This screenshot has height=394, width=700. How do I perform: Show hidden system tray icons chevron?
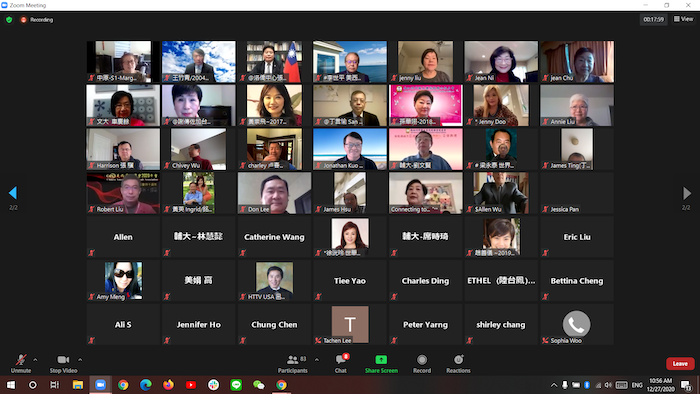pos(554,385)
